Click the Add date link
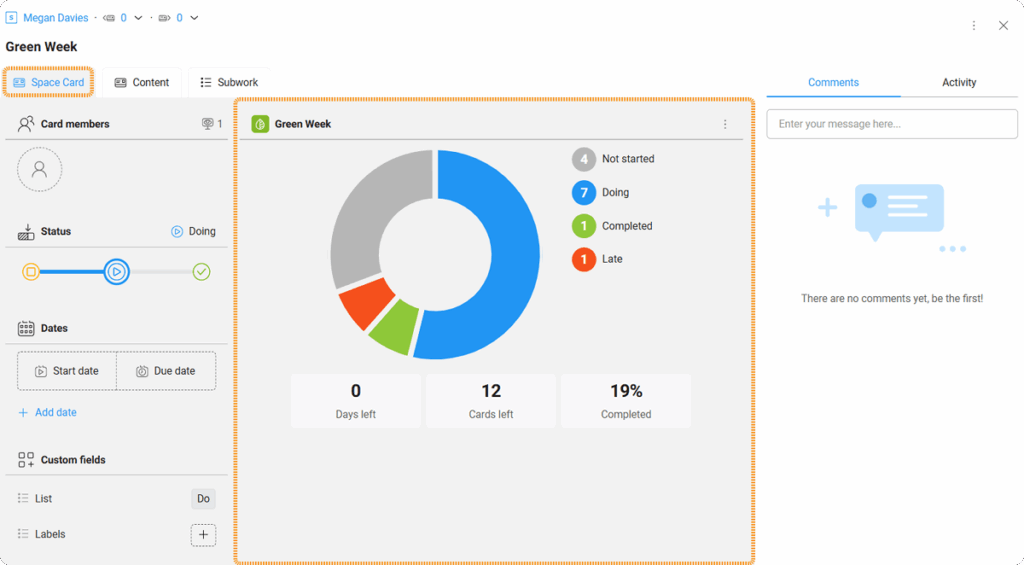Viewport: 1024px width, 565px height. (x=48, y=412)
